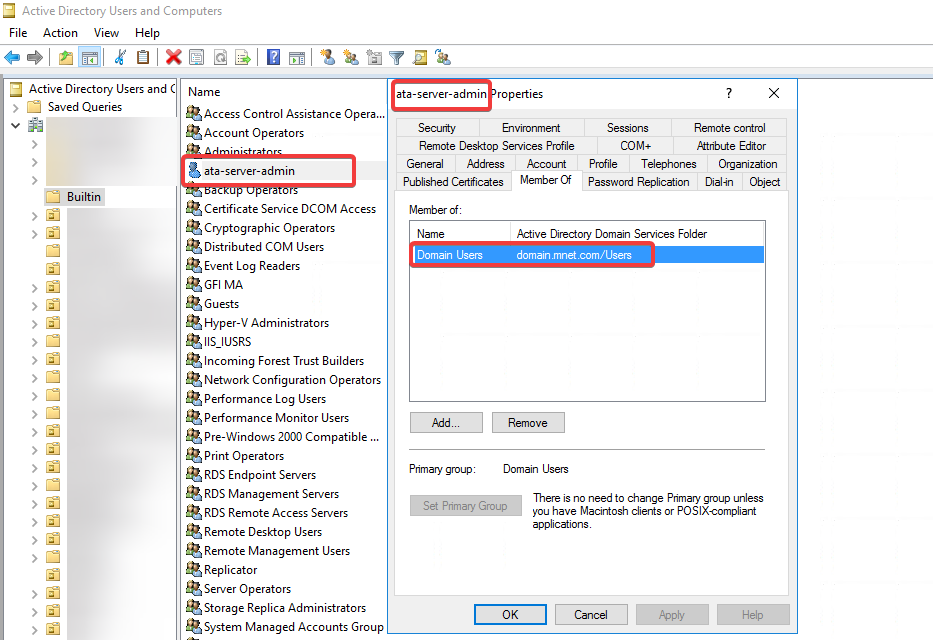Click the Back arrow in toolbar
The width and height of the screenshot is (933, 640).
click(x=12, y=58)
